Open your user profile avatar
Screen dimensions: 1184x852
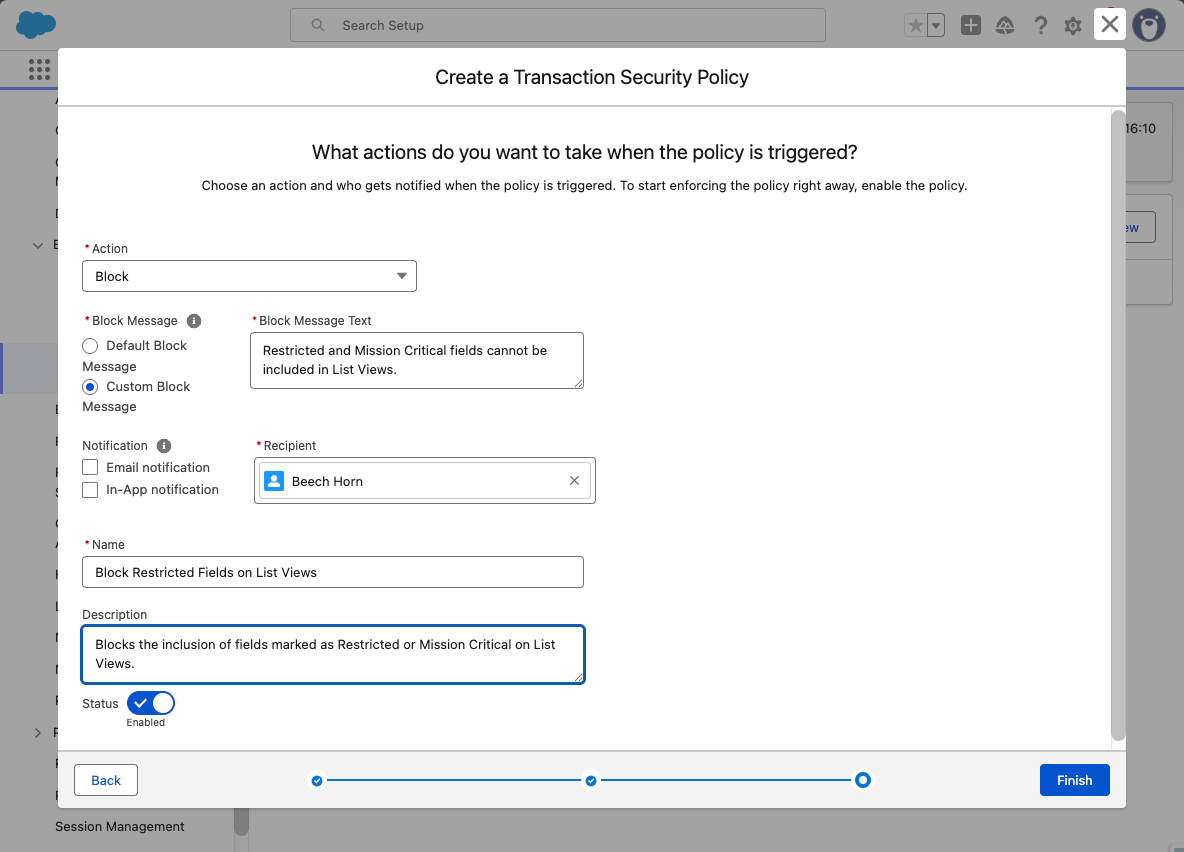[1149, 25]
